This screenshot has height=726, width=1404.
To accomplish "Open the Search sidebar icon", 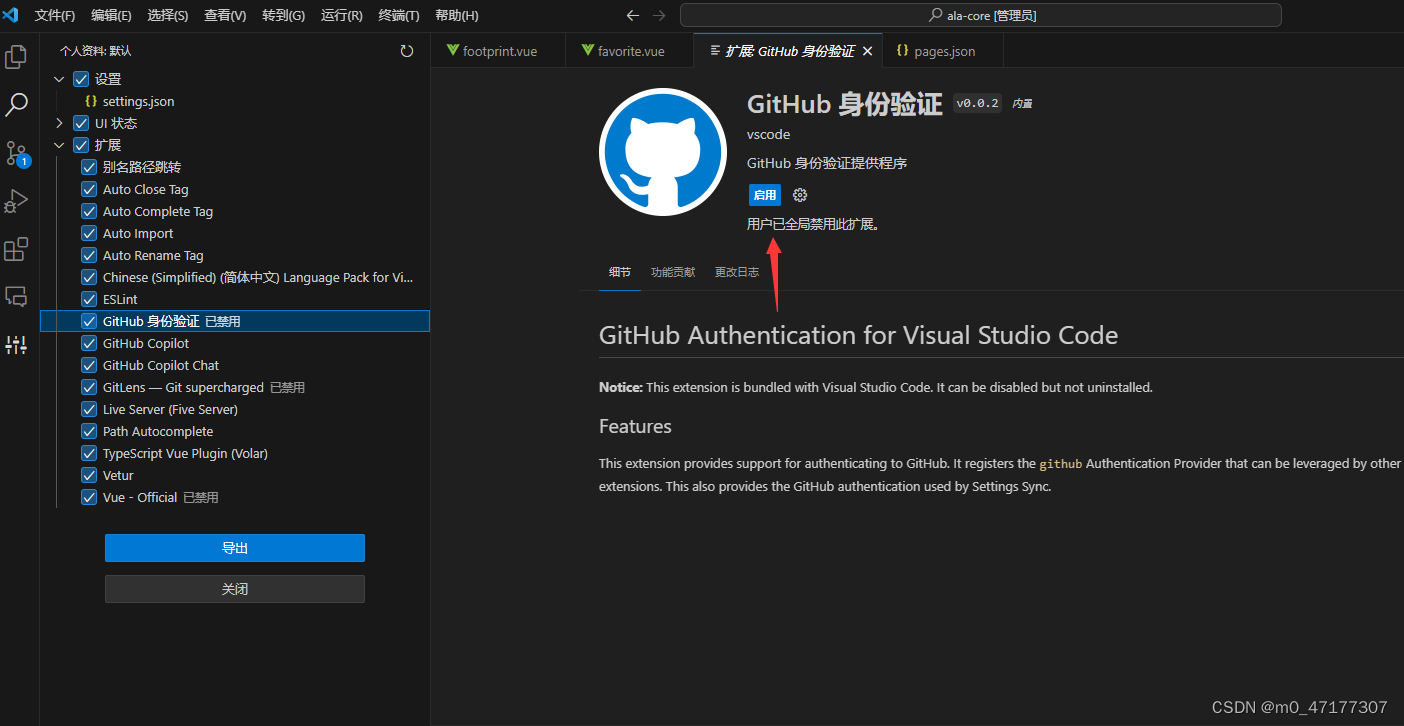I will click(x=16, y=104).
